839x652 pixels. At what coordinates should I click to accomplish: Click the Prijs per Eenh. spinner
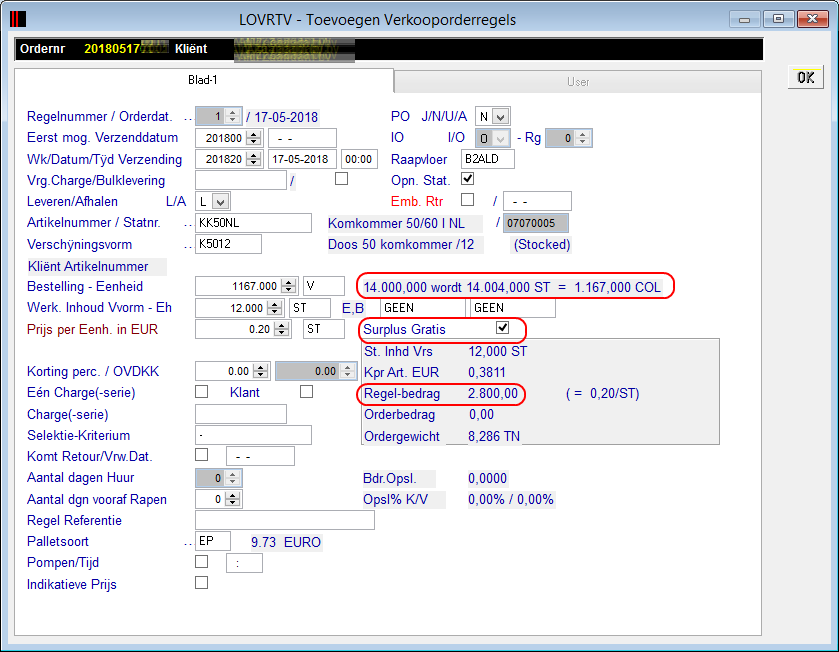point(281,329)
